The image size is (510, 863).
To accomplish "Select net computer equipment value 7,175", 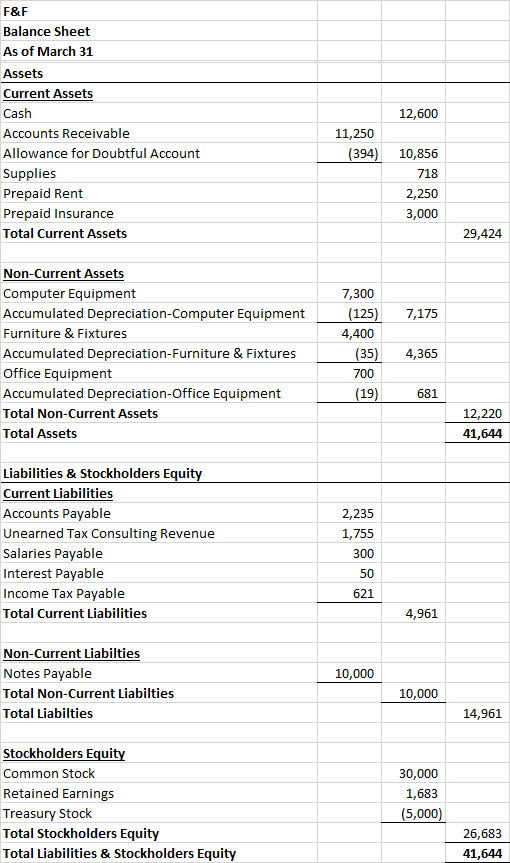I will coord(422,314).
